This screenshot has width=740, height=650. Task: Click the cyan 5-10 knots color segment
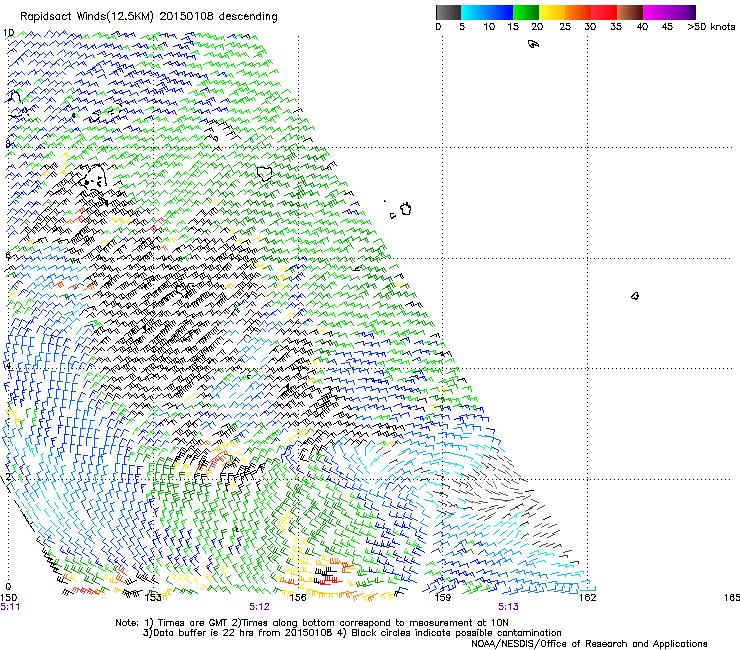(x=474, y=12)
